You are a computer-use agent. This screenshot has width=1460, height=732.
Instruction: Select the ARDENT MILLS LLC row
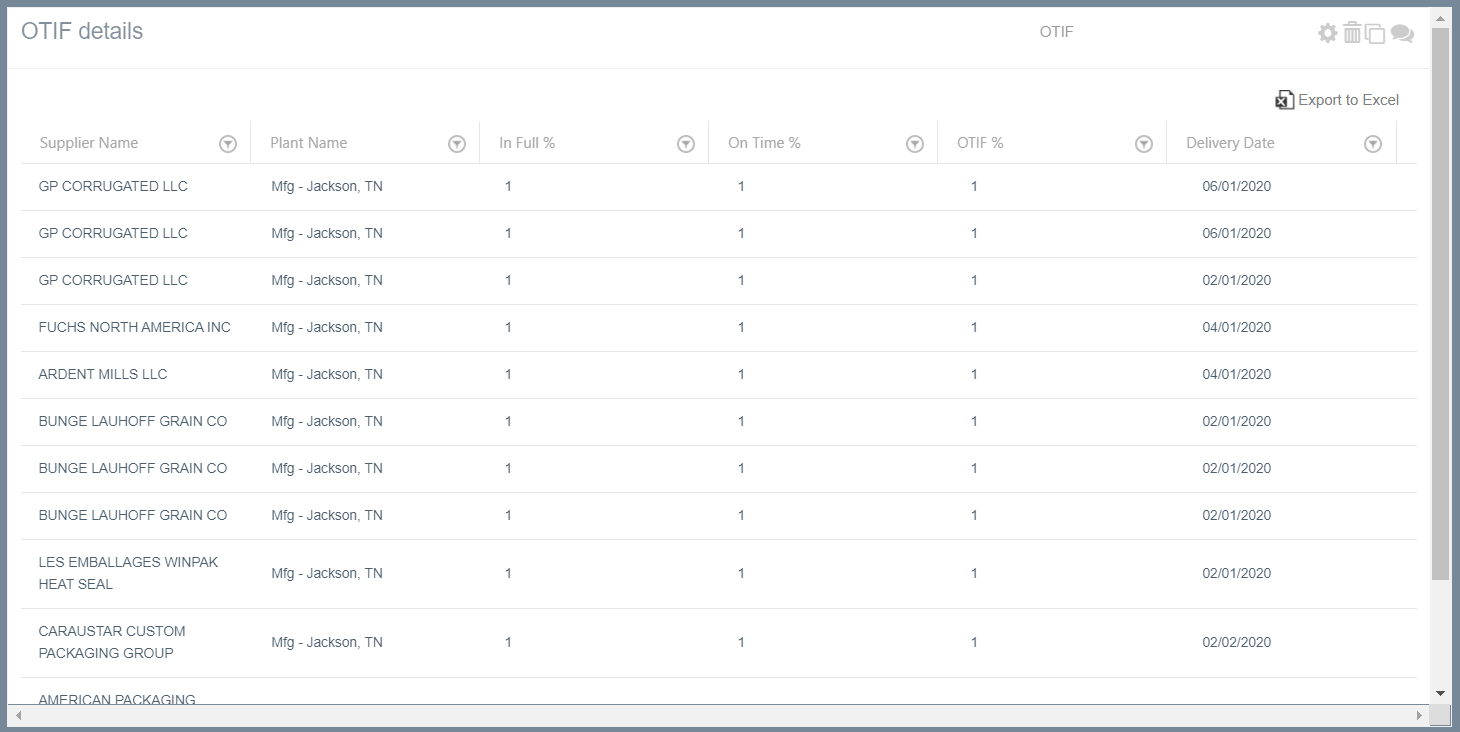(x=103, y=374)
